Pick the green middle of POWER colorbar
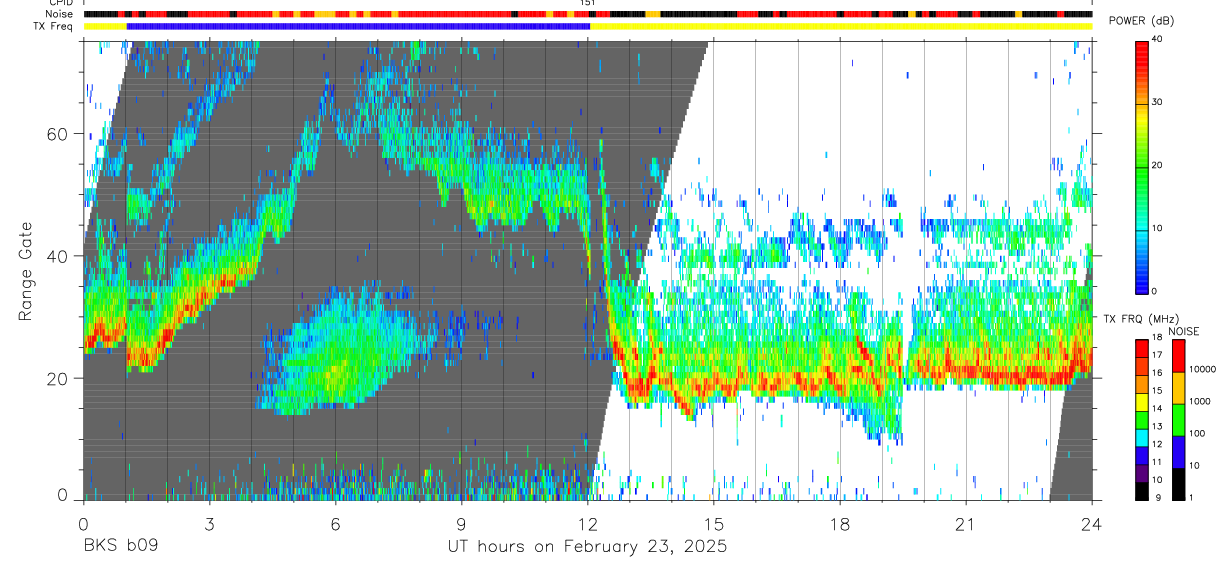The width and height of the screenshot is (1228, 567). [x=1141, y=165]
